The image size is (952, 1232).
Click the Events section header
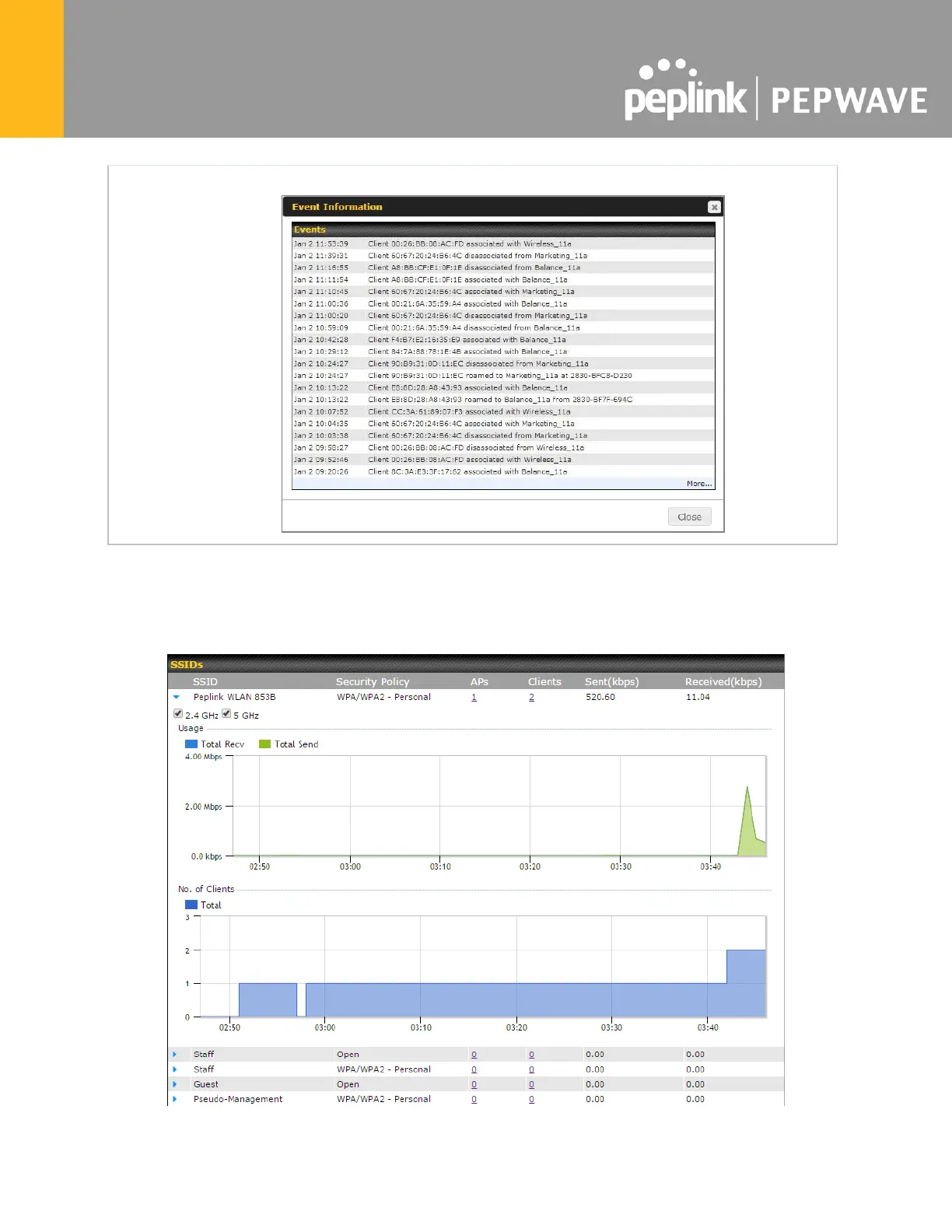[503, 229]
